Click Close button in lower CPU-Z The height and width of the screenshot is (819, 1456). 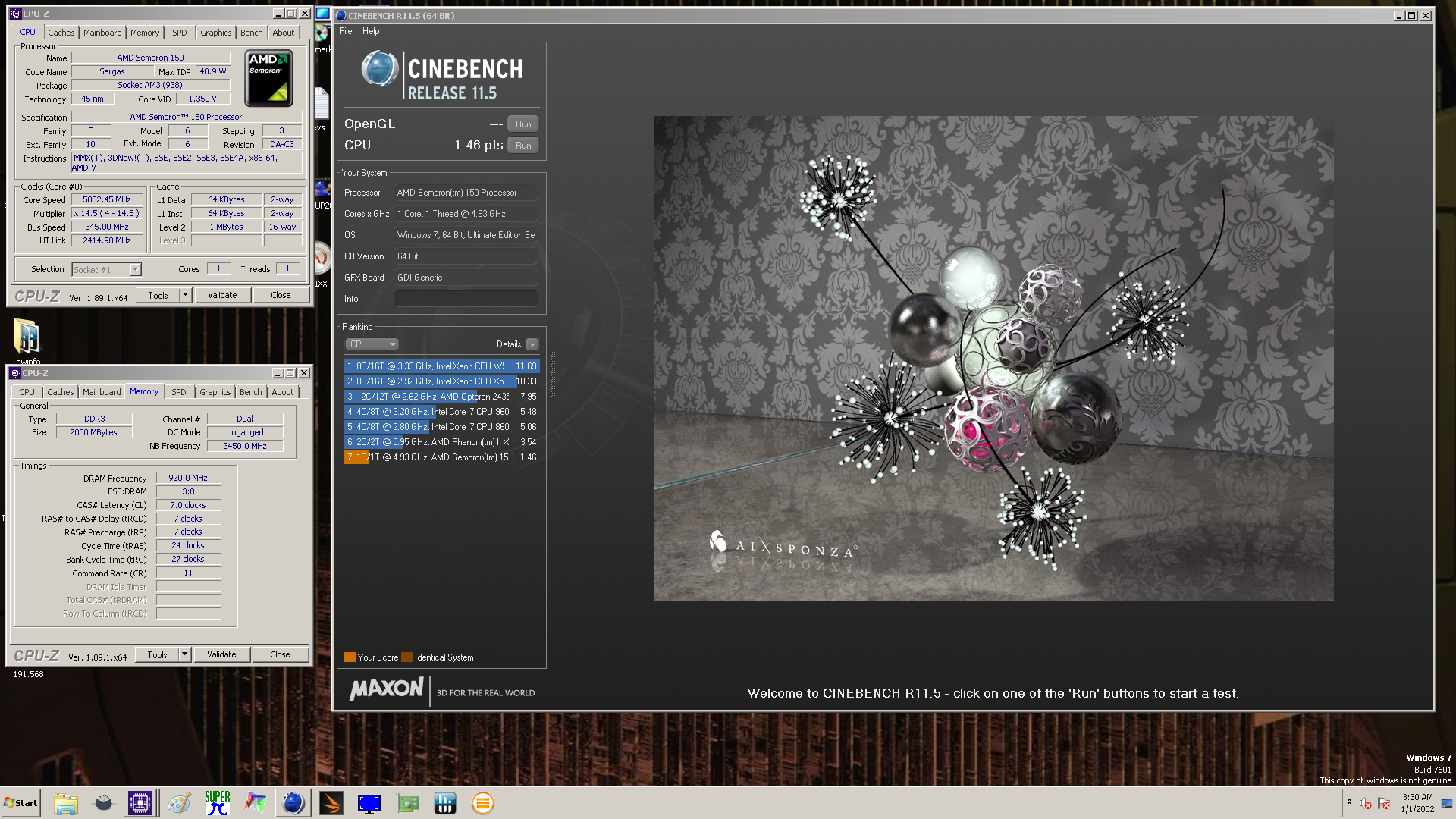[x=280, y=654]
